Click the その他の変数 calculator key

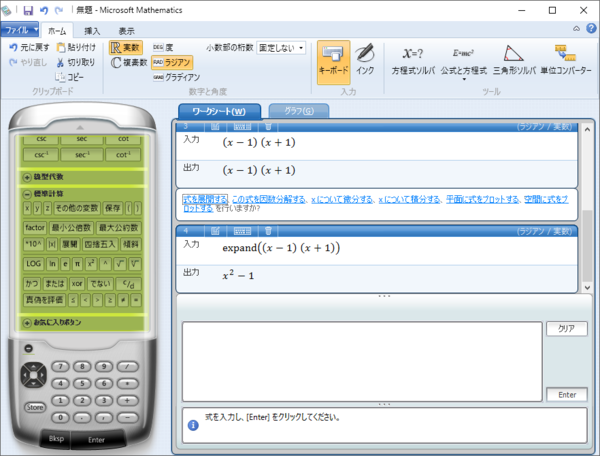[77, 208]
